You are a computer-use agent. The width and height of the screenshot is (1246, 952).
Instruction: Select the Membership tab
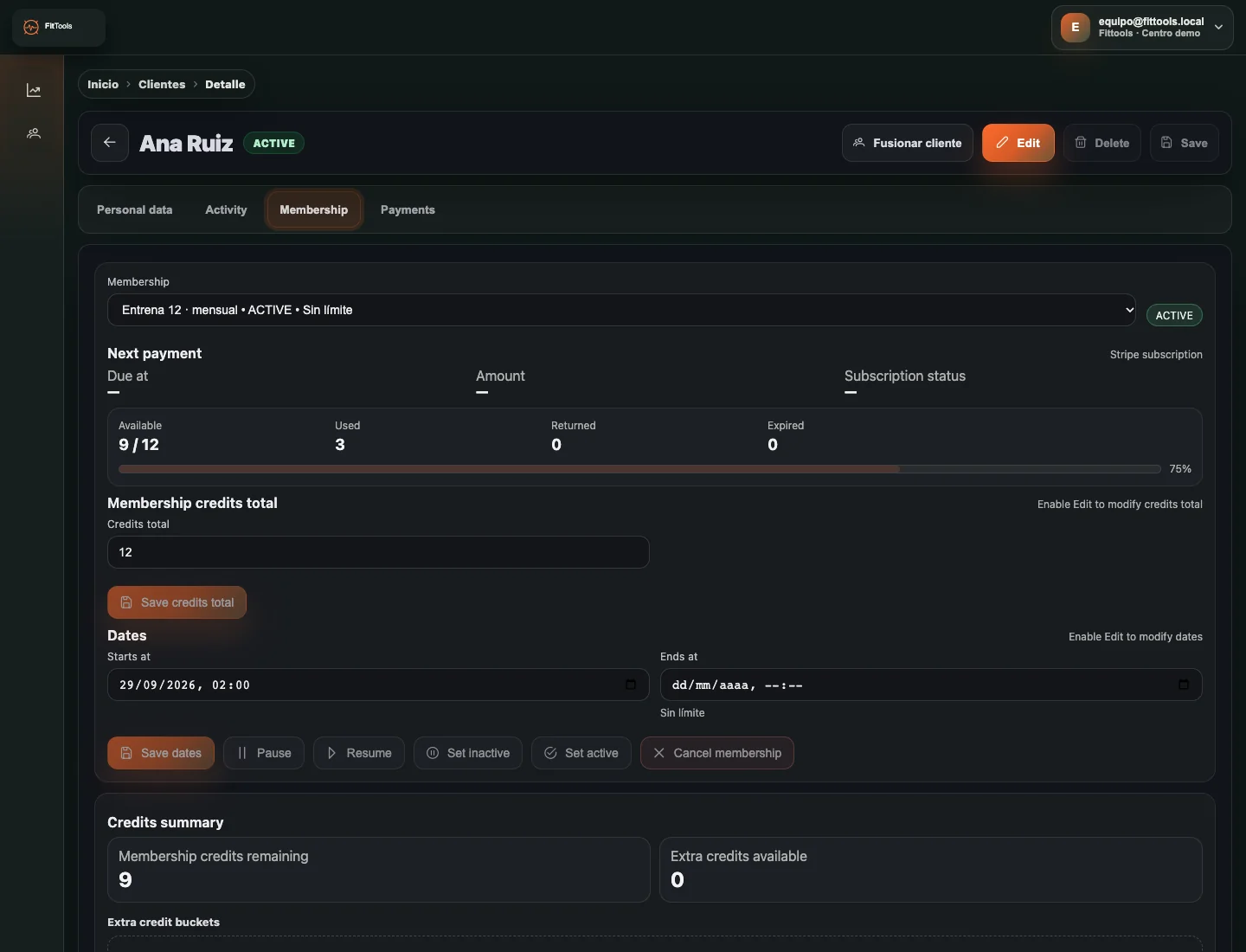[314, 209]
